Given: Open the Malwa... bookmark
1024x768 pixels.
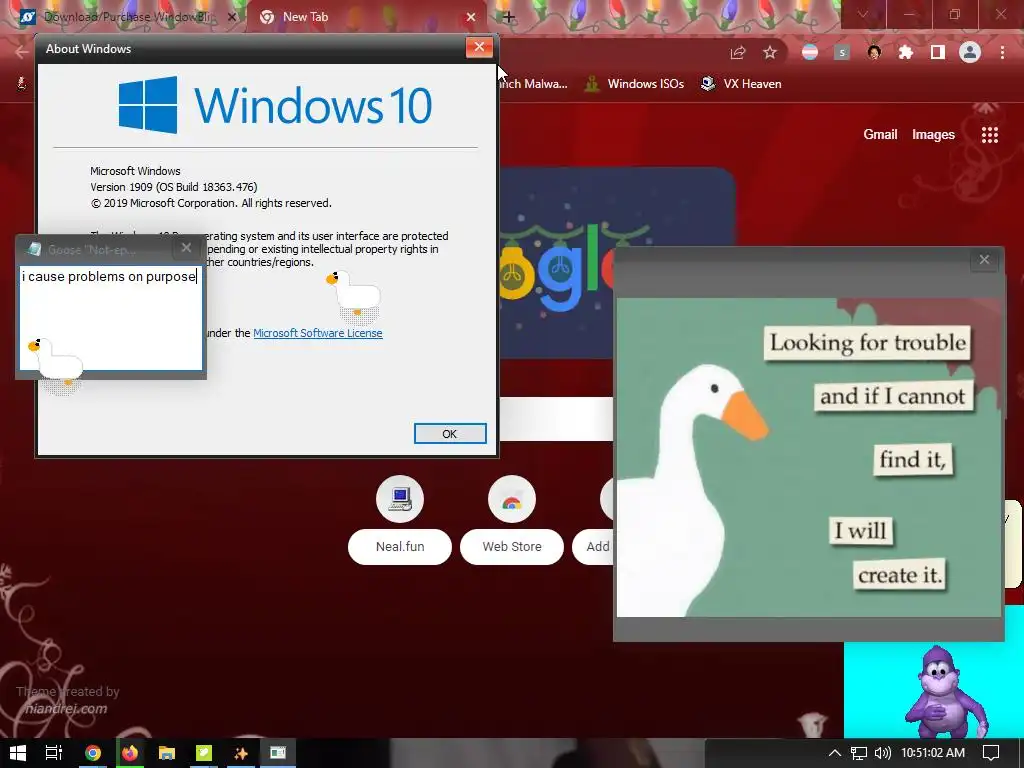Looking at the screenshot, I should coord(532,84).
